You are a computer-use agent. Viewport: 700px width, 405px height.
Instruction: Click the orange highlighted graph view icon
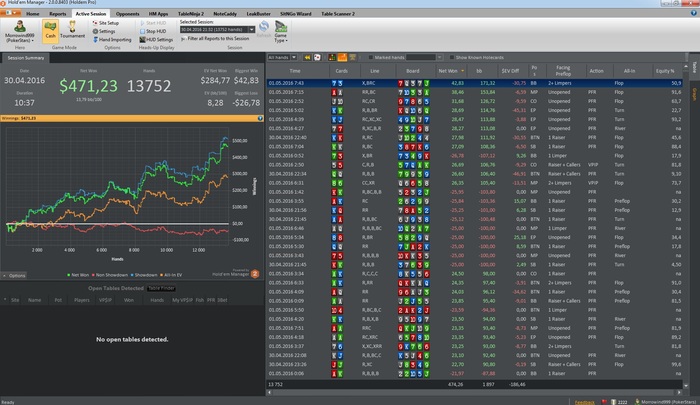[x=342, y=57]
